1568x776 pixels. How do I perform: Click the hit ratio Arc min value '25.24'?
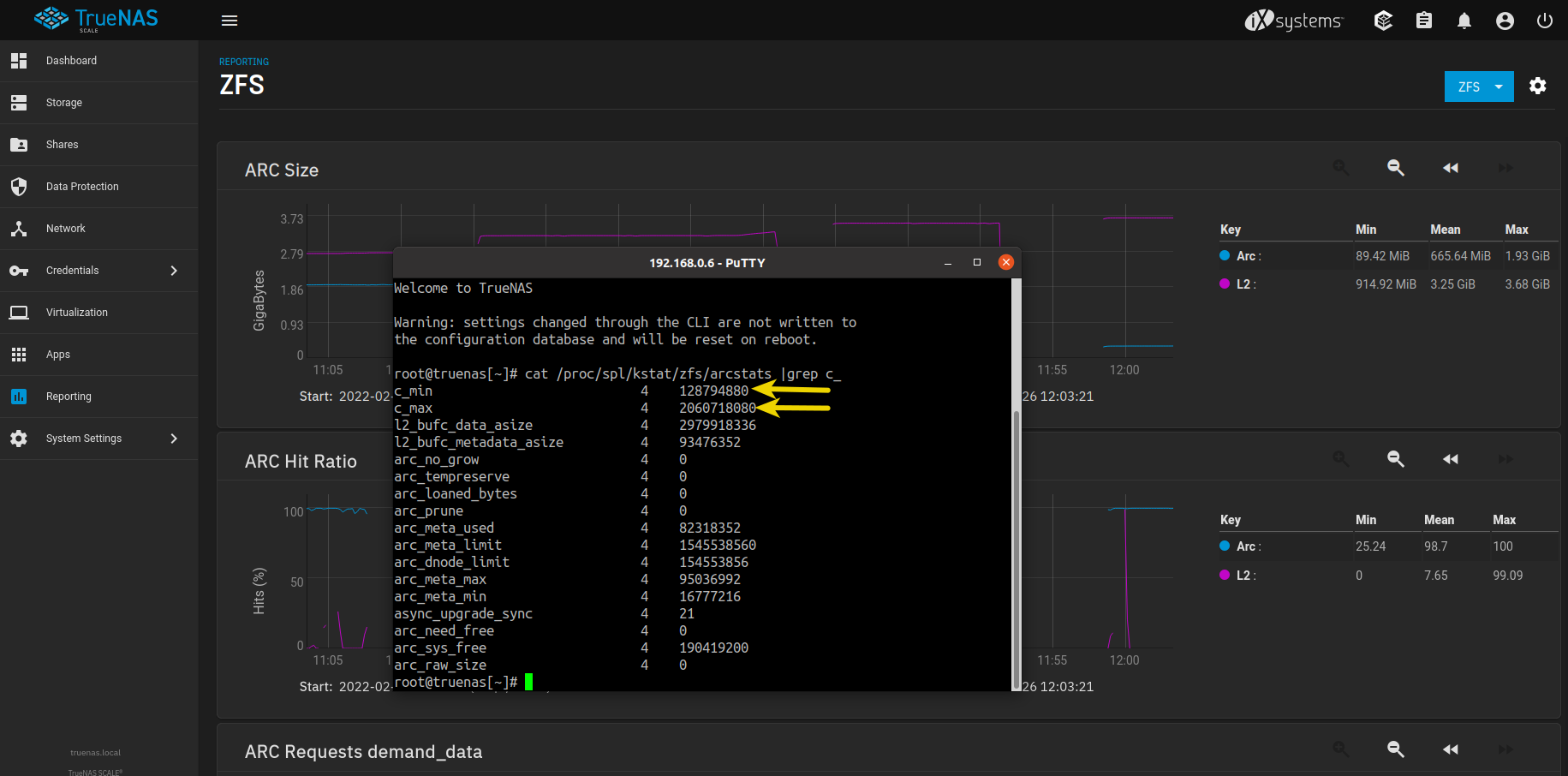pos(1370,546)
